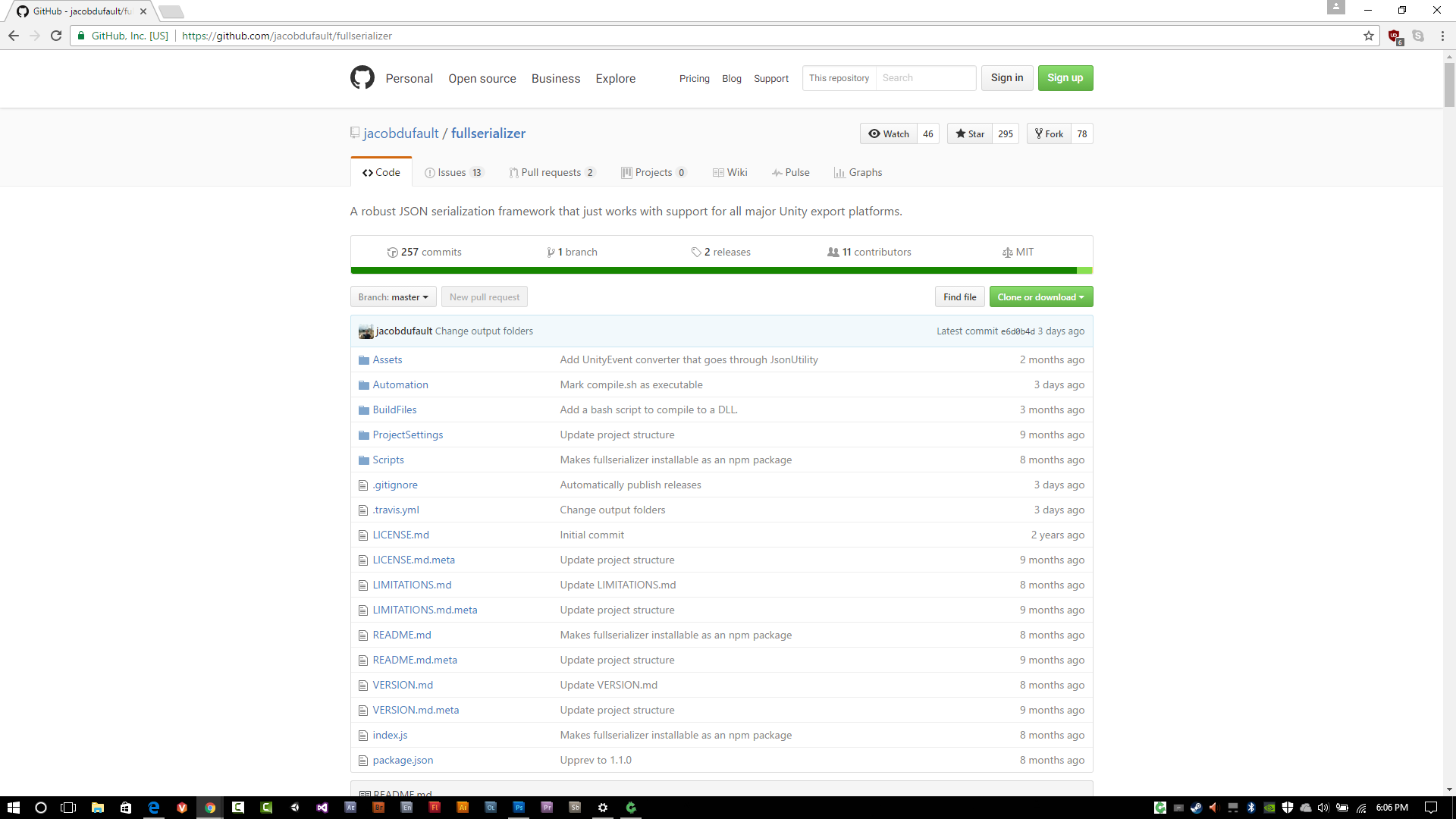The image size is (1456, 819).
Task: Open the README.md file link
Action: pos(402,634)
